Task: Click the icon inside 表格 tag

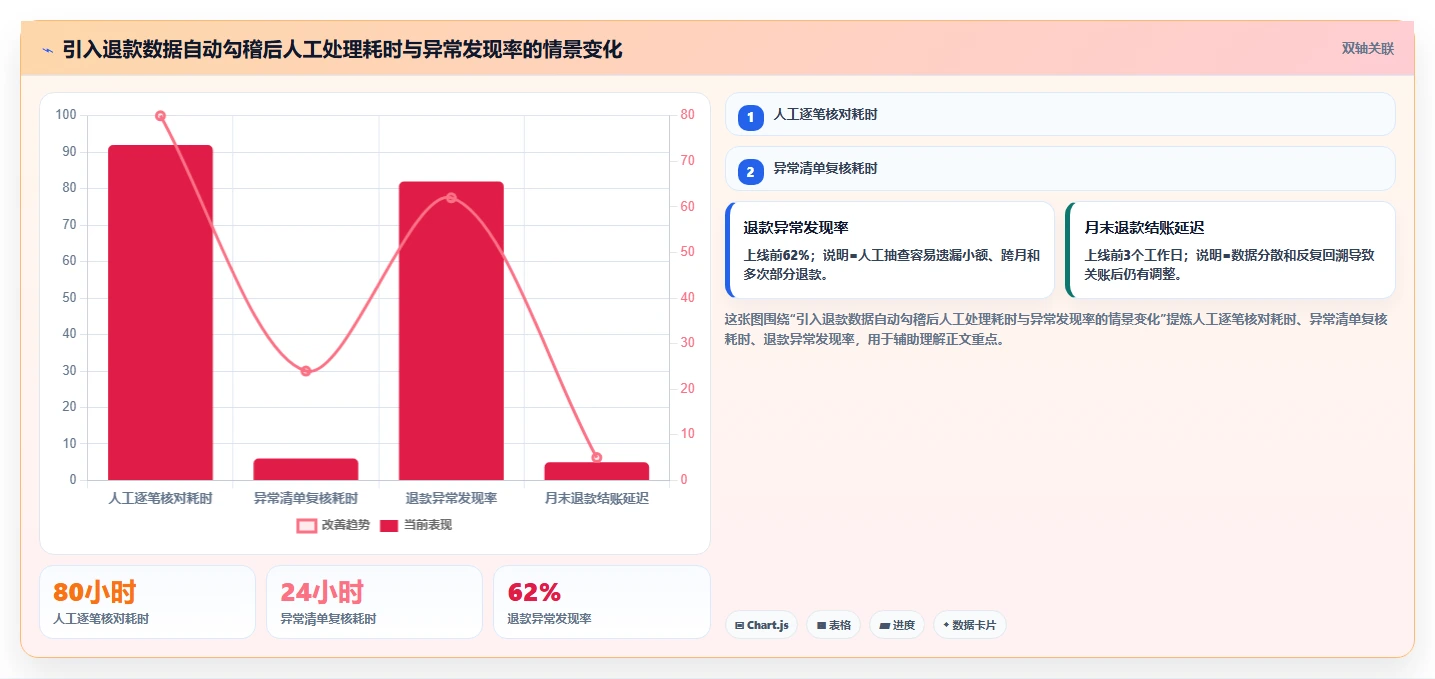Action: click(821, 626)
